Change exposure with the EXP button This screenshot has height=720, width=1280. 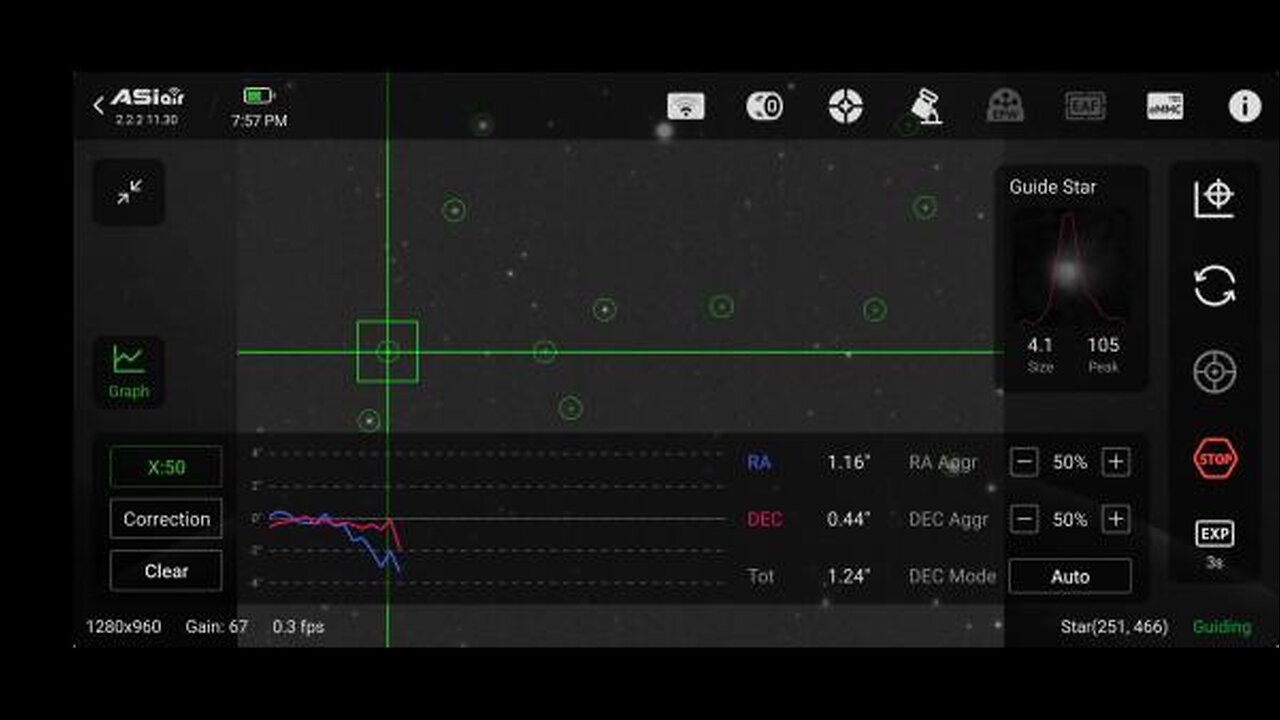pos(1215,544)
